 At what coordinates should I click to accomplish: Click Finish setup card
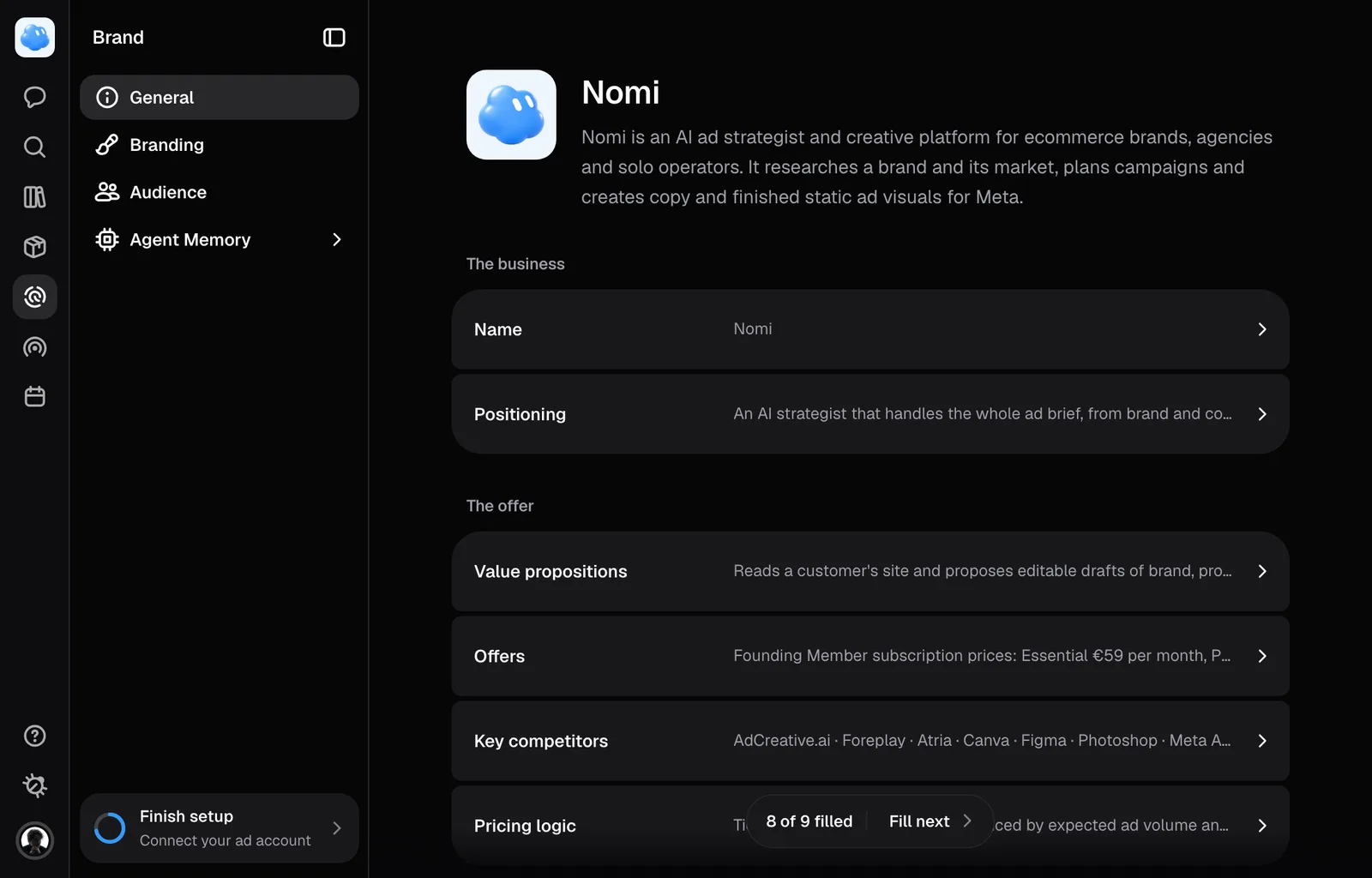click(x=220, y=828)
